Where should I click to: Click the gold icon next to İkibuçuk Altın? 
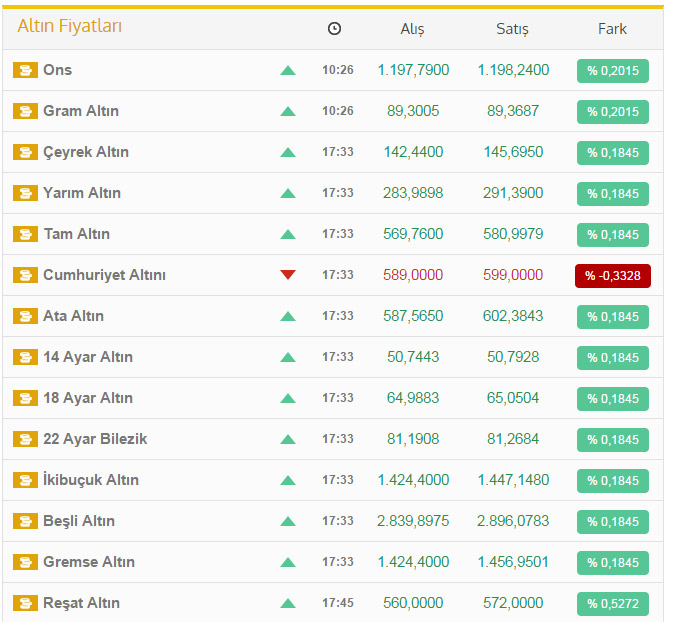tap(25, 480)
